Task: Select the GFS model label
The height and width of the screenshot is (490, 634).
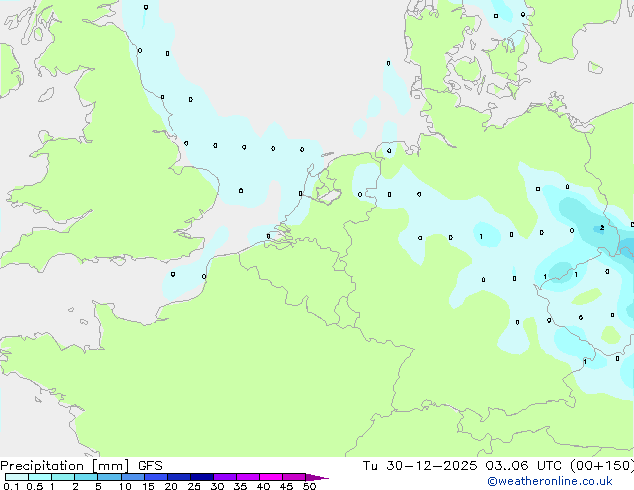Action: click(149, 465)
